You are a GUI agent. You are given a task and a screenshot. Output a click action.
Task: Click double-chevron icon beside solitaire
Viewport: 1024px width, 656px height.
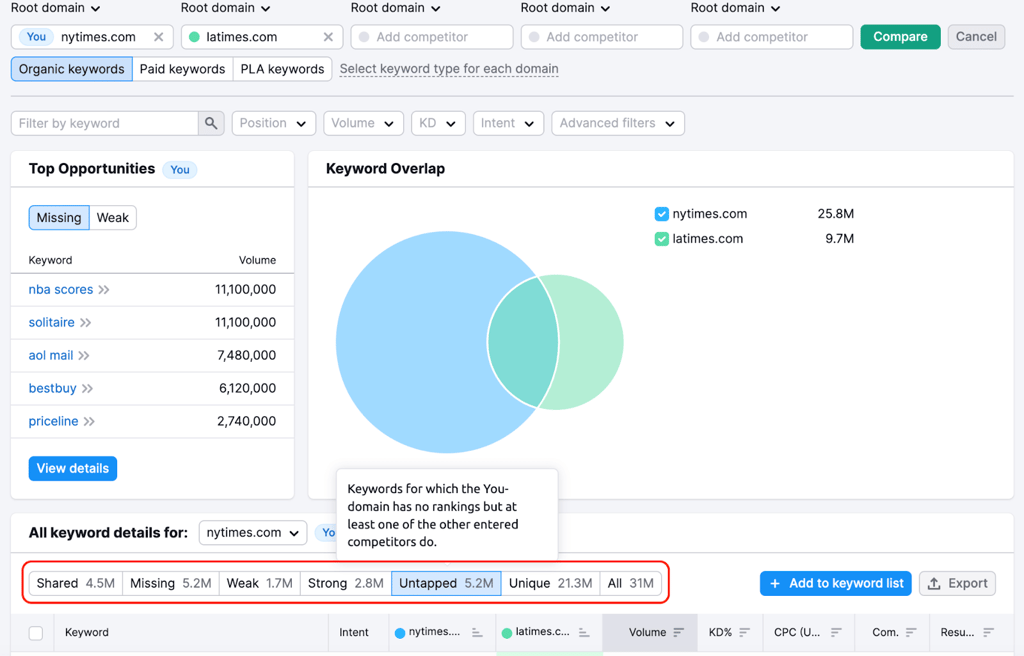(x=86, y=322)
